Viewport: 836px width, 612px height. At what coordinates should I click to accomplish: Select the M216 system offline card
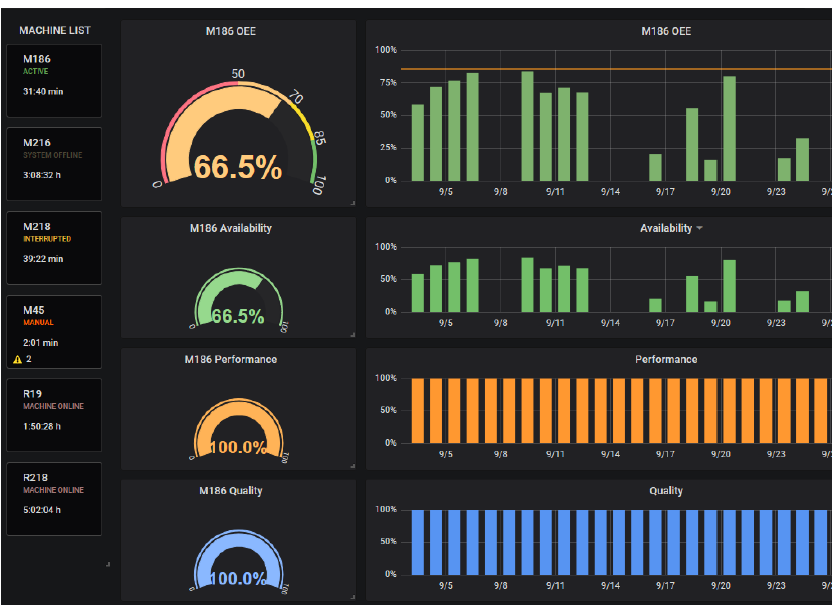[x=54, y=164]
